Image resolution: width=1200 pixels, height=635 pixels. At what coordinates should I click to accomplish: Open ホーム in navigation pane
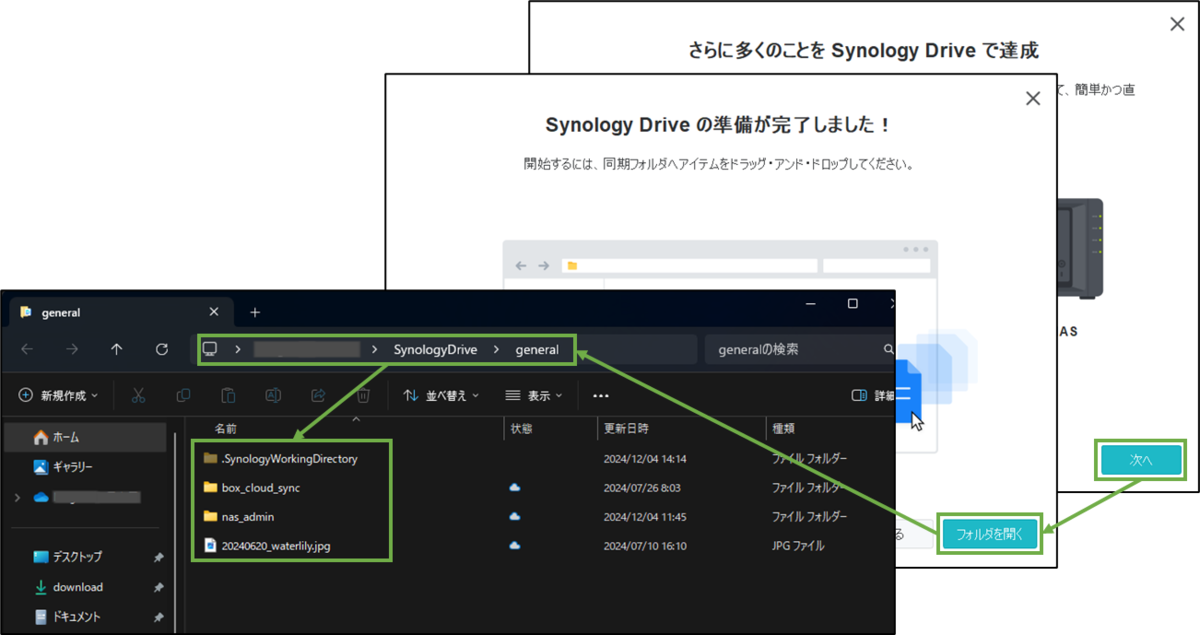pos(86,437)
